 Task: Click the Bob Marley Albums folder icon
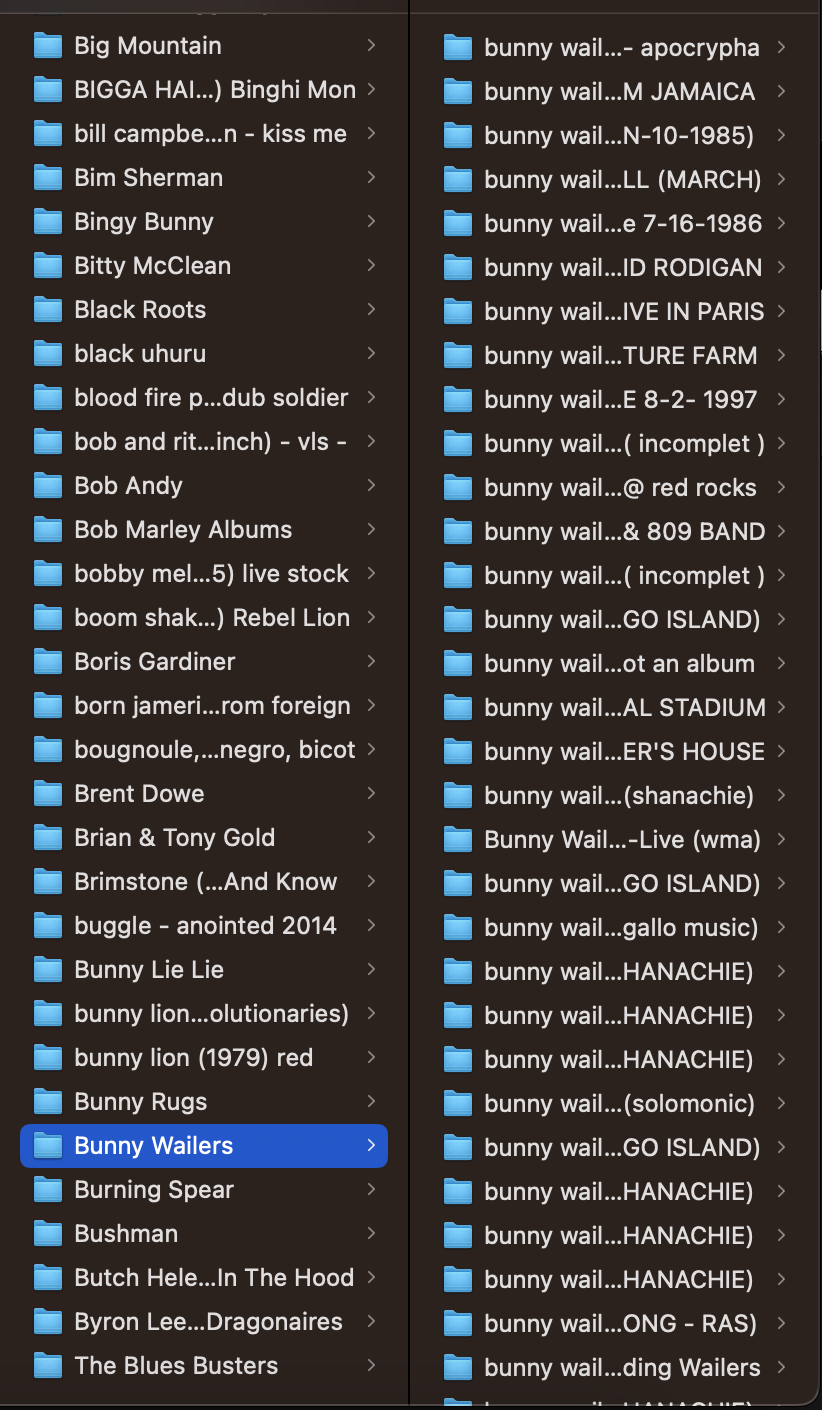(48, 530)
